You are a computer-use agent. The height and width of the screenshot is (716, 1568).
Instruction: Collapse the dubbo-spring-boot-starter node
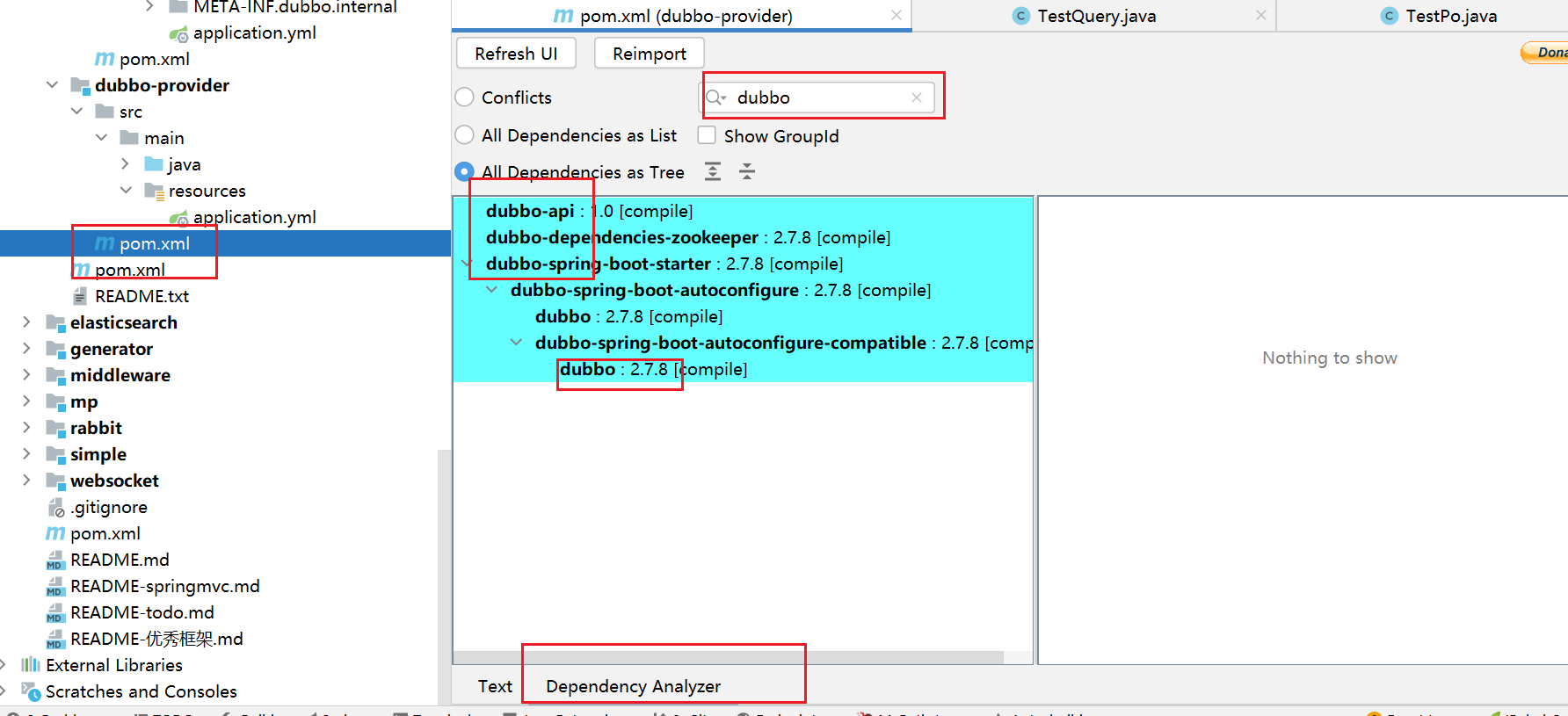(x=467, y=264)
